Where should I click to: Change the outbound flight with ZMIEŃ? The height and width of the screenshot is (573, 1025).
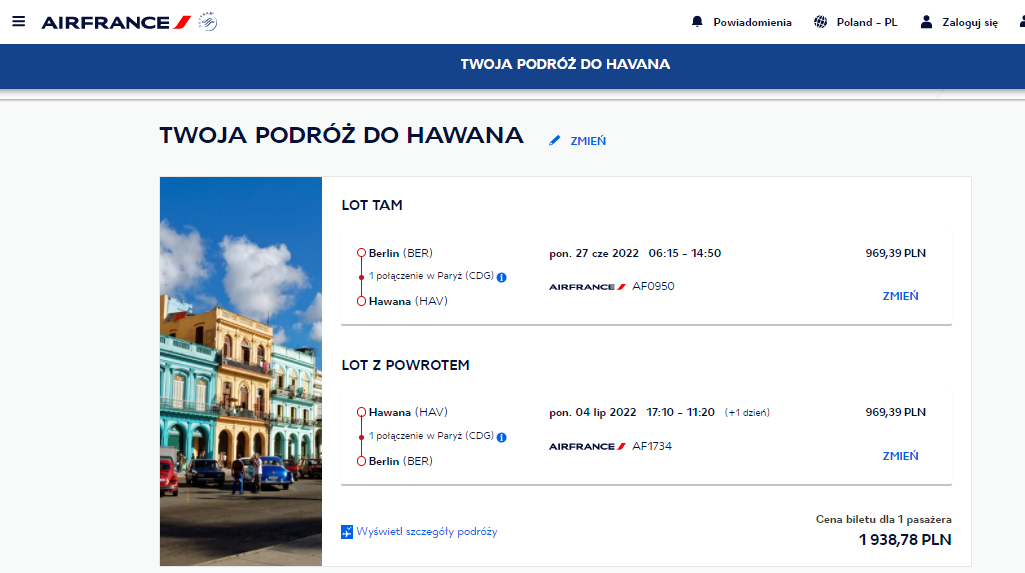point(900,296)
